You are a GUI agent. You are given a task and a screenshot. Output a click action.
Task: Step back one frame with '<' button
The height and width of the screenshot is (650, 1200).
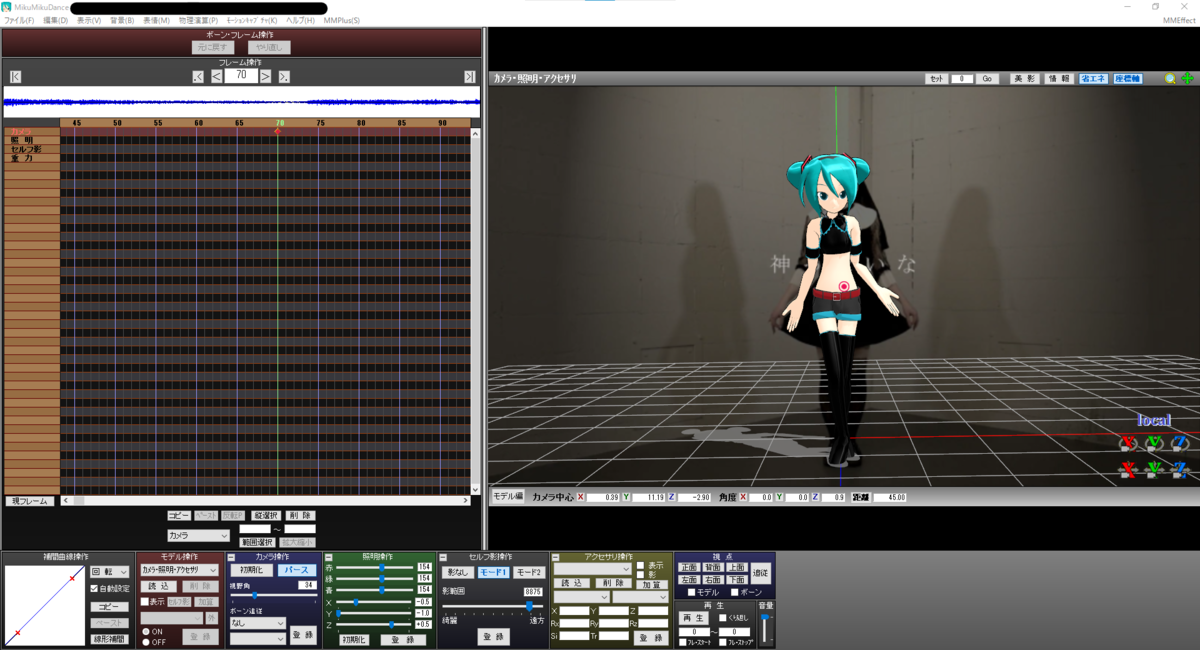click(216, 77)
